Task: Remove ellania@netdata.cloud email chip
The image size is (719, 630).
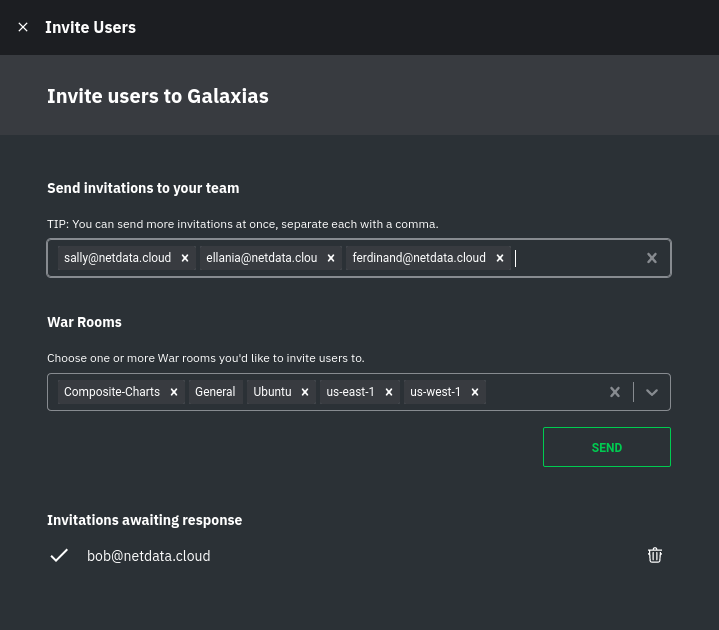Action: (x=331, y=258)
